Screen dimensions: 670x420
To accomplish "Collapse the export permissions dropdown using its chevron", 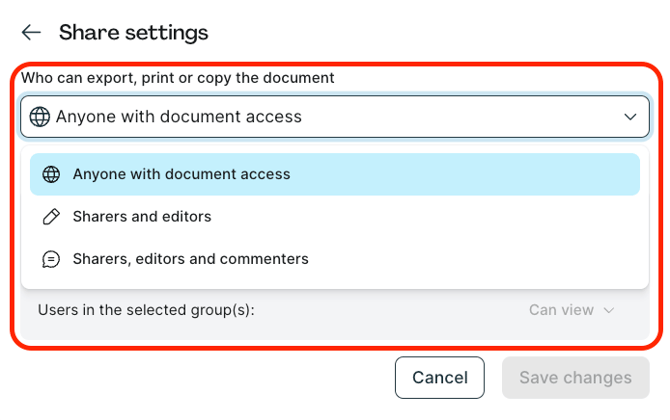I will [630, 117].
